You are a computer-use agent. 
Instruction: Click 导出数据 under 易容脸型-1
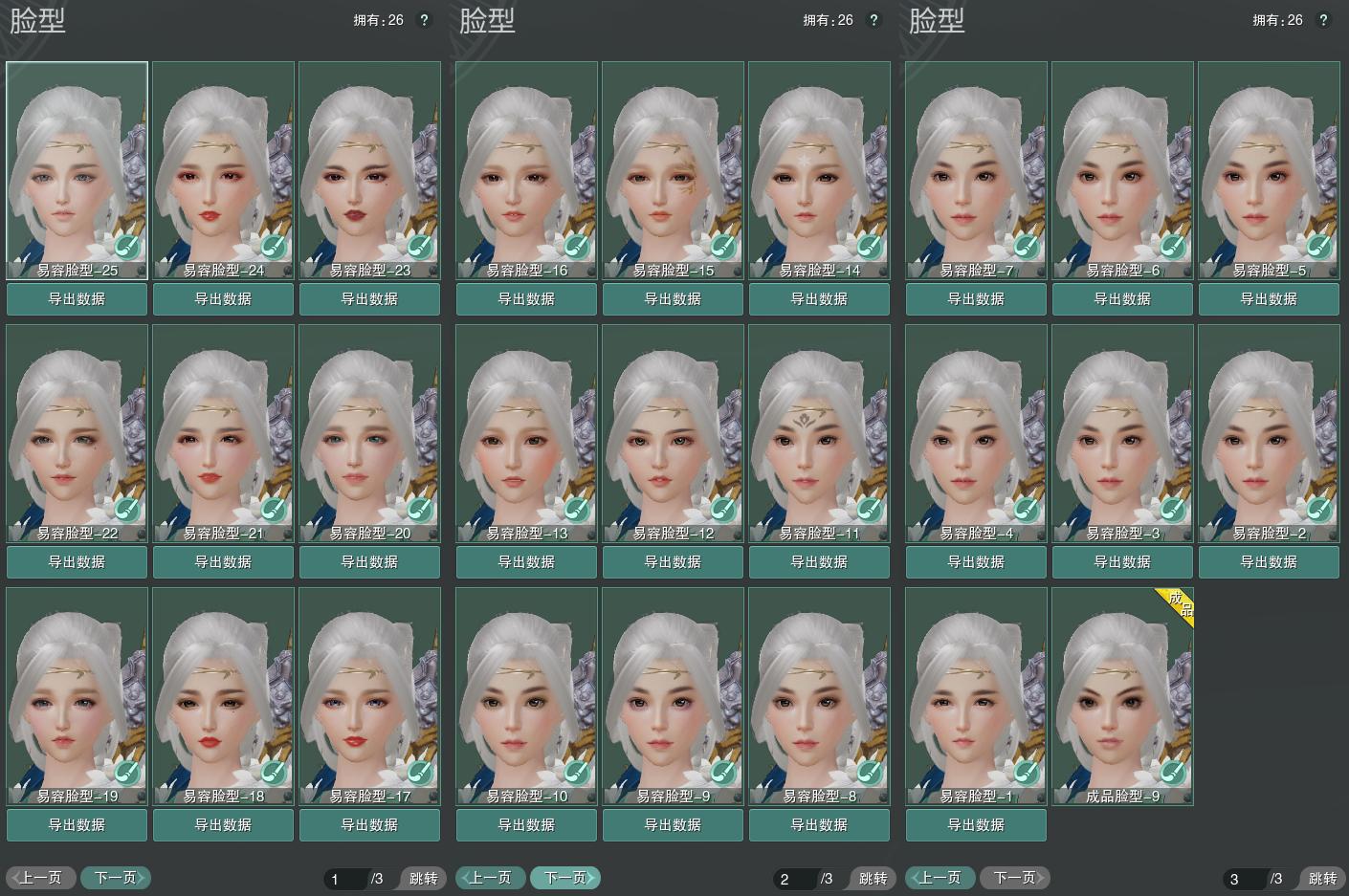[977, 825]
